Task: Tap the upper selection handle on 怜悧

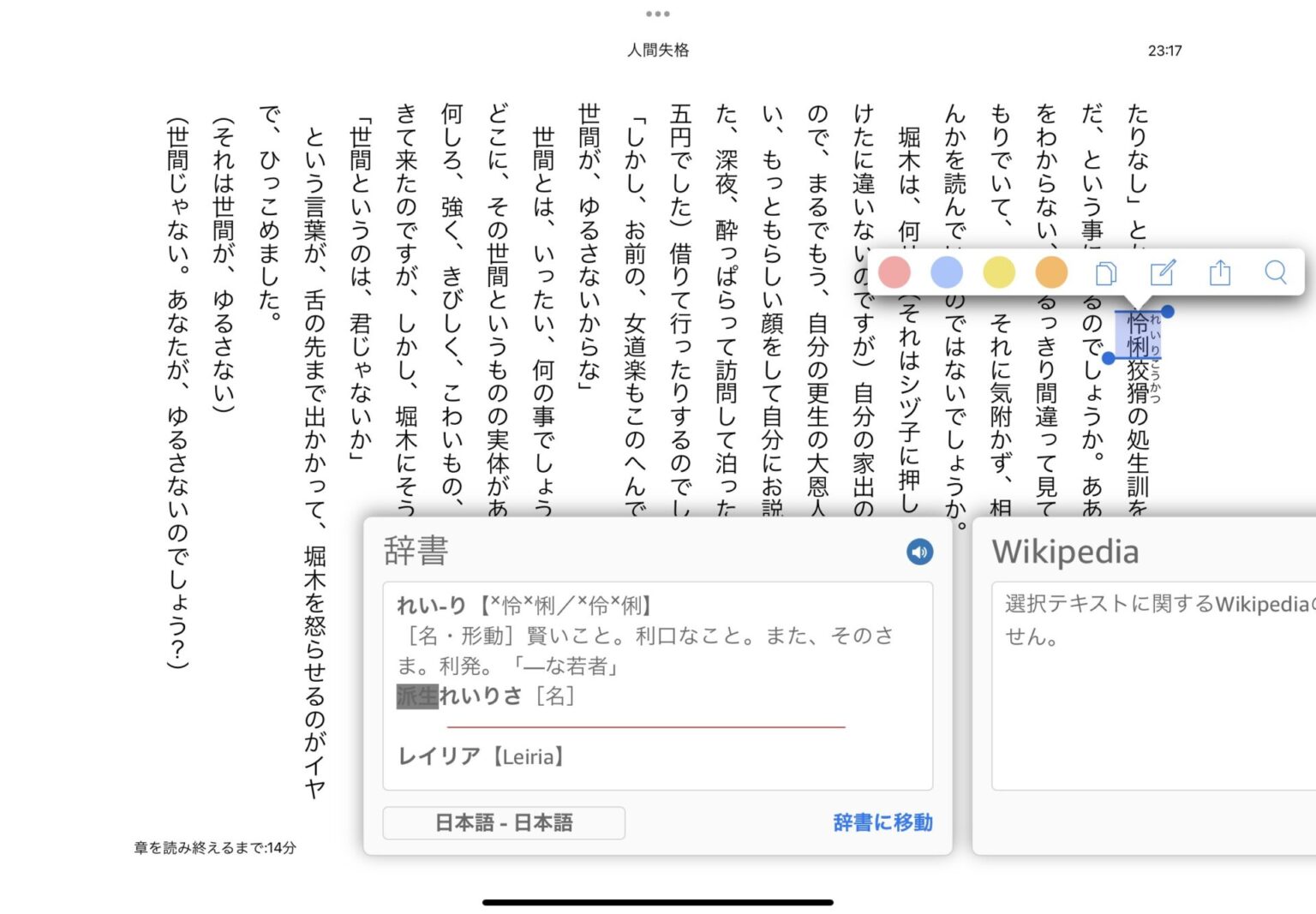Action: coord(1167,312)
